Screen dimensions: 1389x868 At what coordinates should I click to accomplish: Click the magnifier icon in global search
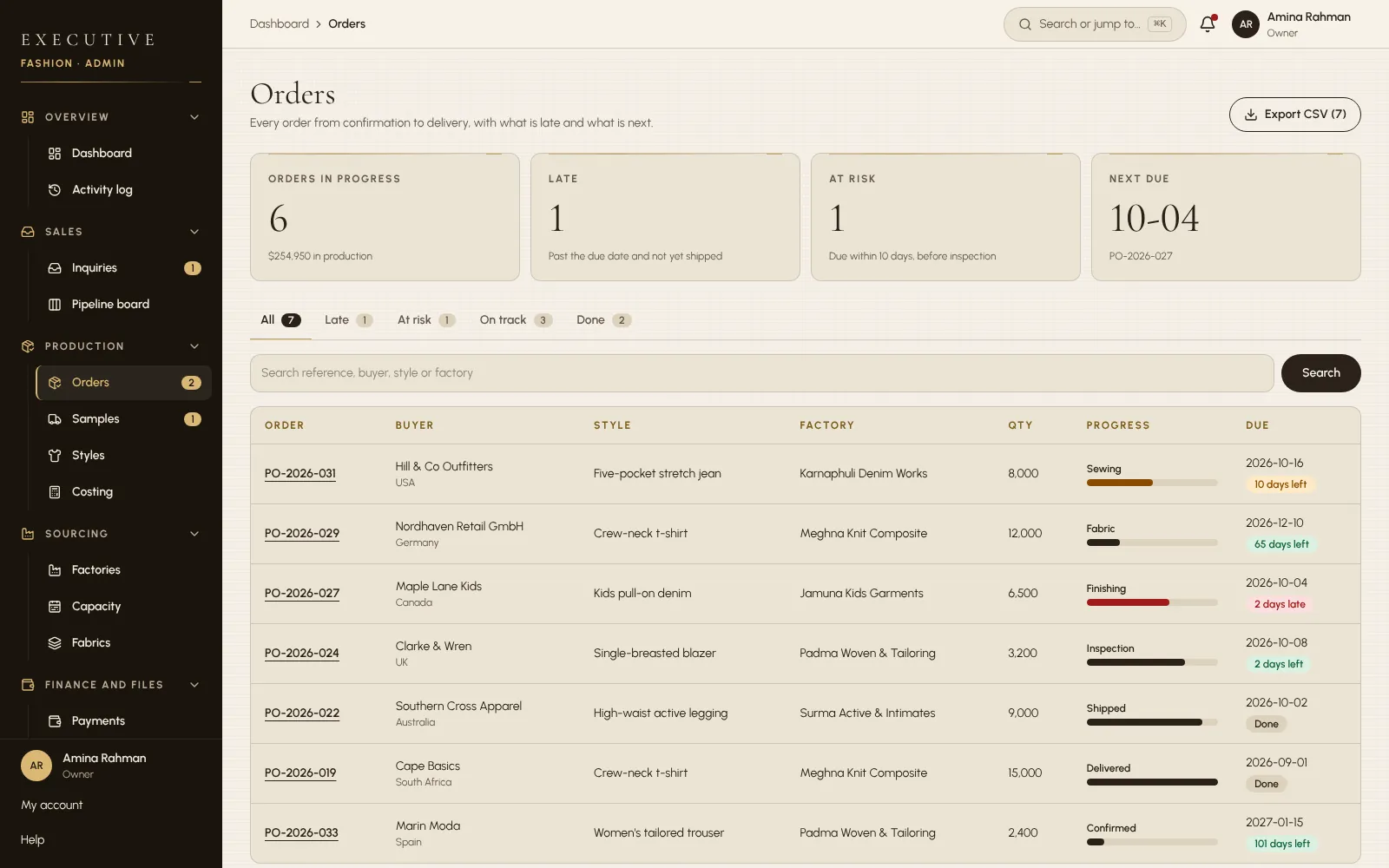(x=1025, y=24)
